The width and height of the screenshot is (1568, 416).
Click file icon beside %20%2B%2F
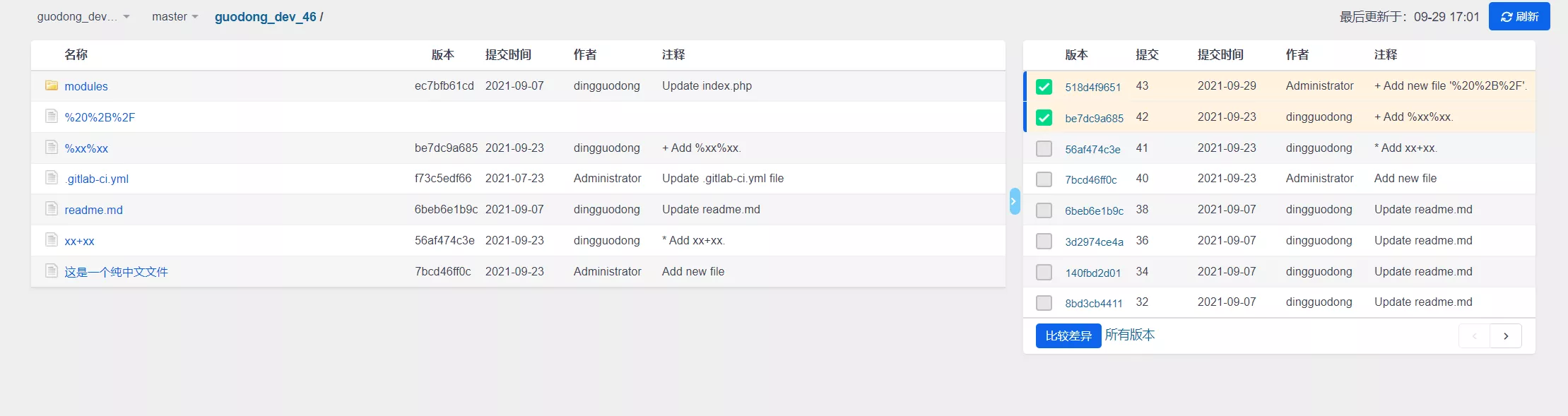(x=52, y=116)
